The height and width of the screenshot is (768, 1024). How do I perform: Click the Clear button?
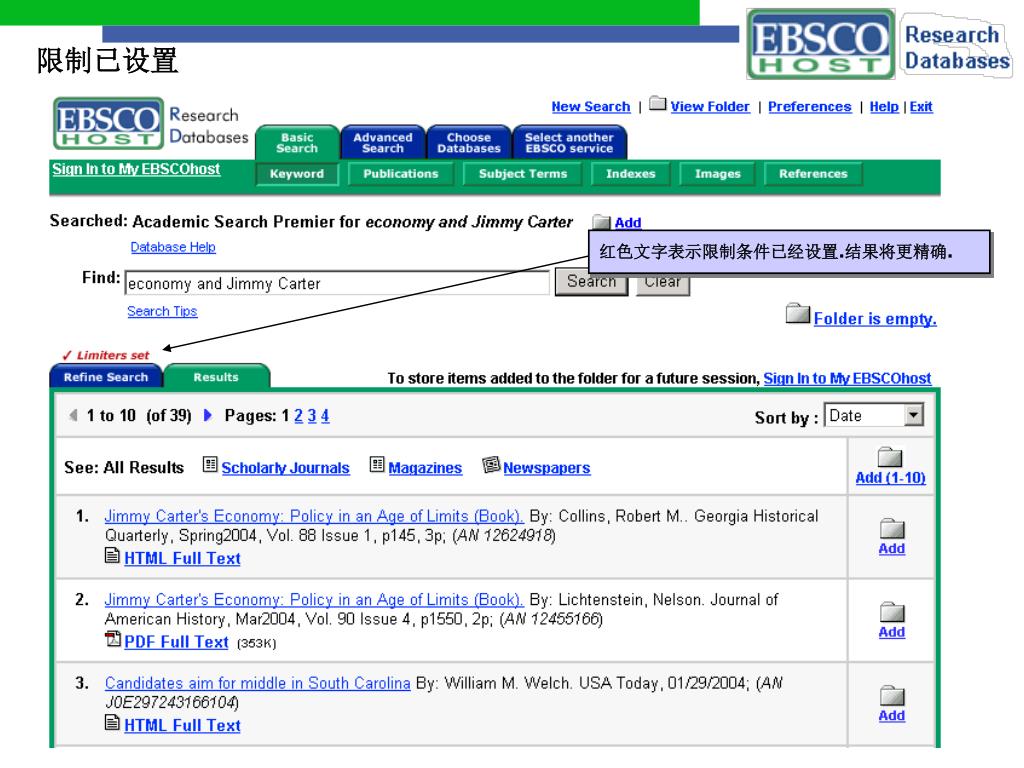[663, 283]
